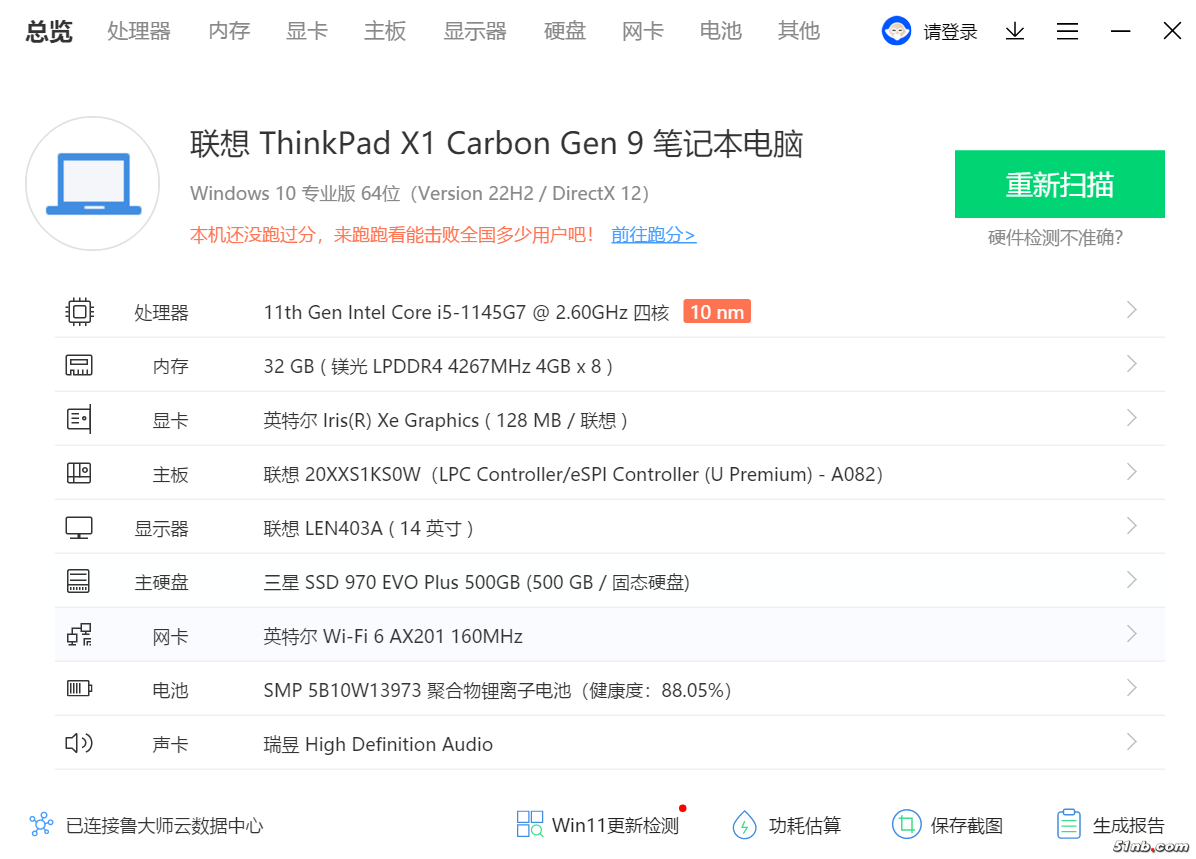Viewport: 1196px width, 859px height.
Task: Click the green 重新扫描 button
Action: click(1059, 184)
